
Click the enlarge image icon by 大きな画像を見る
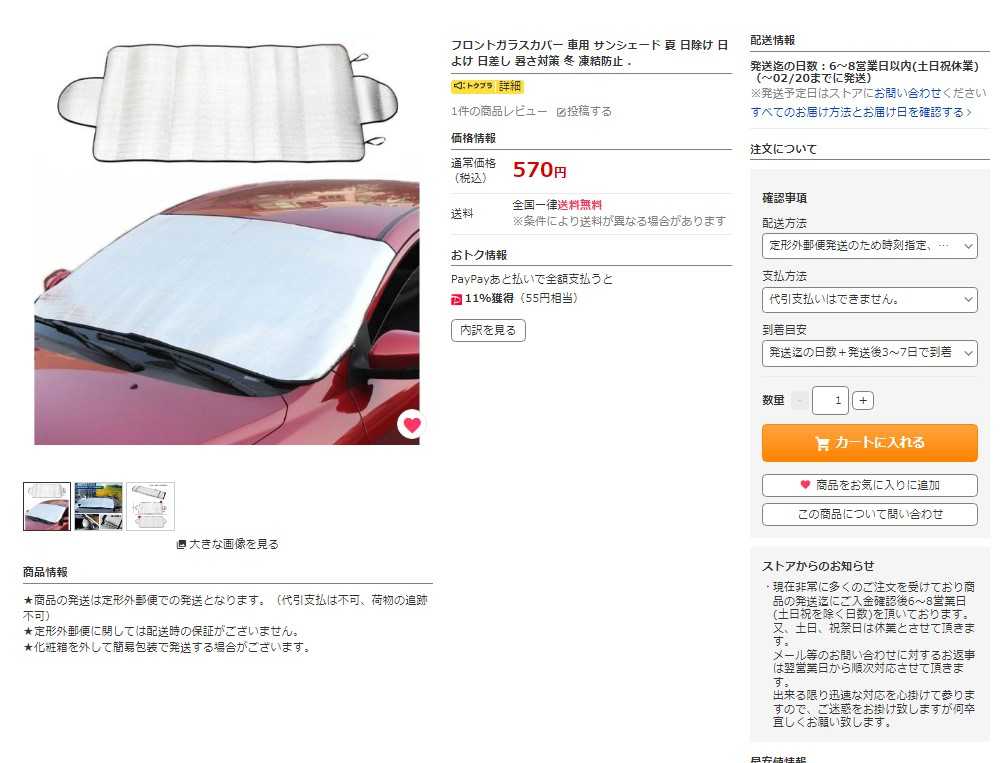tap(181, 544)
